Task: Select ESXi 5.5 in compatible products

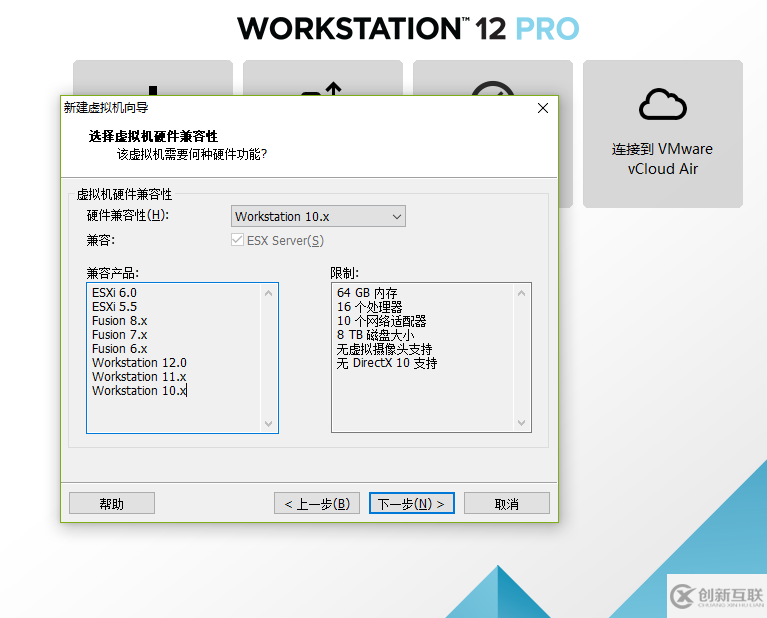Action: (x=114, y=307)
